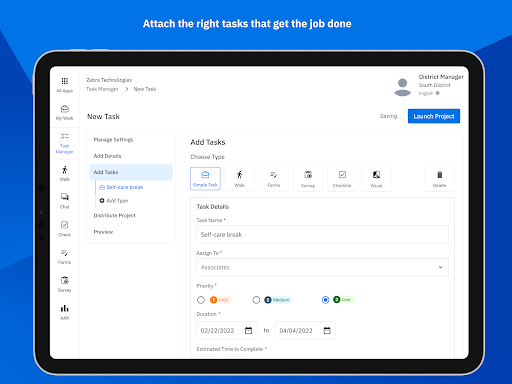Set priority to Medium

(x=256, y=300)
